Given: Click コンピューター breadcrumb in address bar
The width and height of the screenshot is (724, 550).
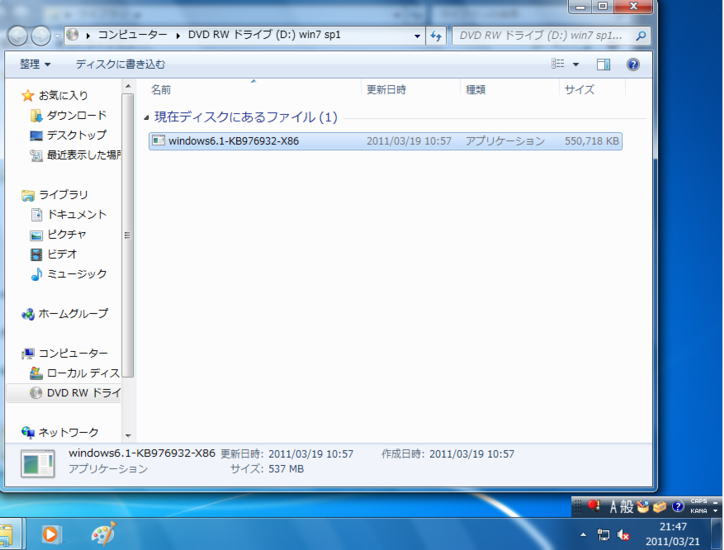Looking at the screenshot, I should 132,35.
